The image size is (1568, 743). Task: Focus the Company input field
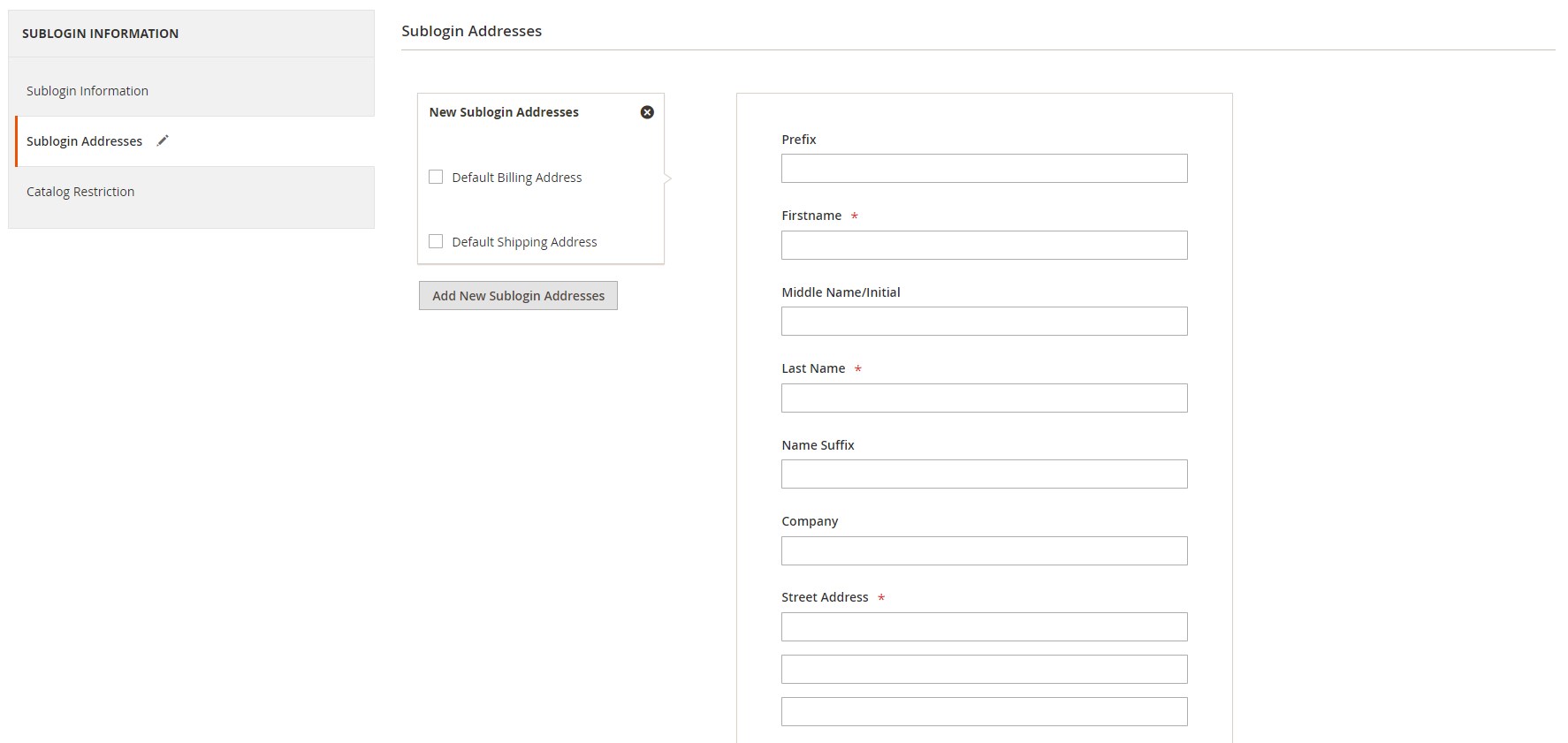point(984,550)
